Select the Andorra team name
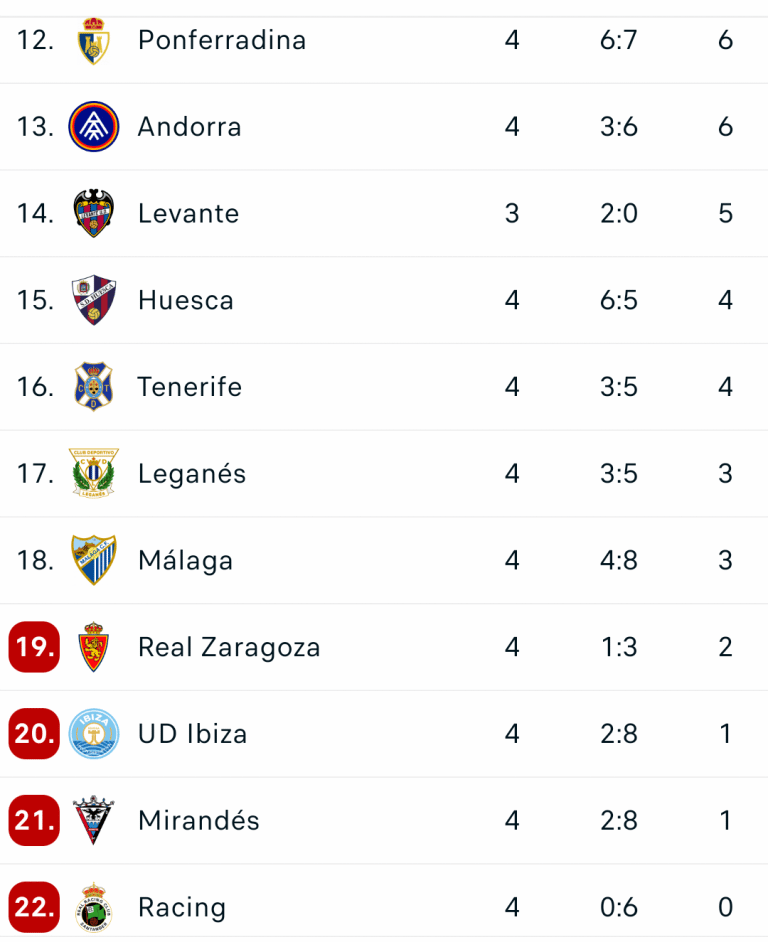 [x=189, y=127]
